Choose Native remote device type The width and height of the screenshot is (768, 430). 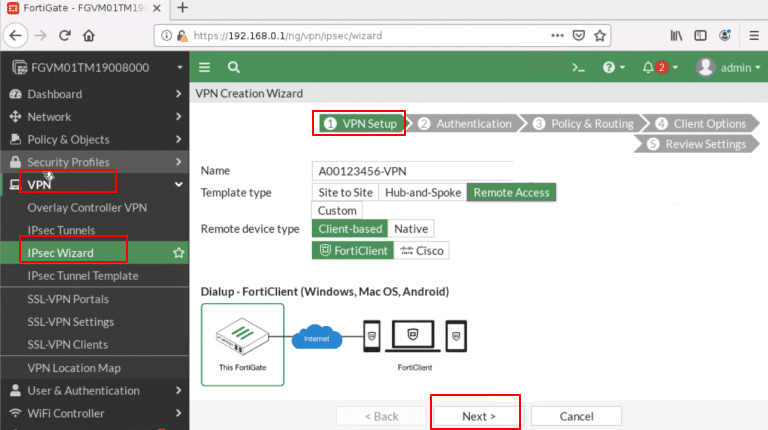click(410, 229)
